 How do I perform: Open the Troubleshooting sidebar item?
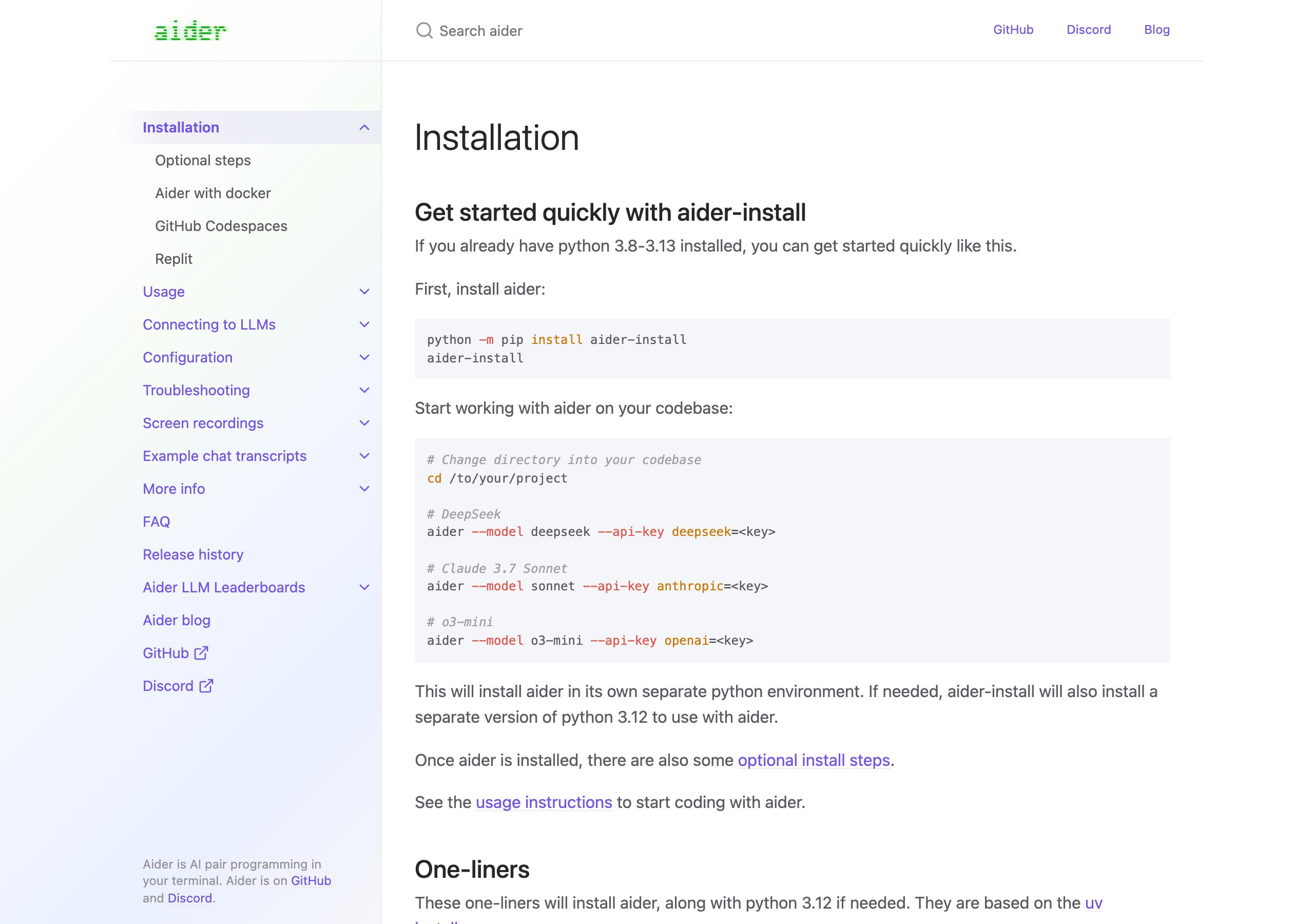tap(196, 391)
